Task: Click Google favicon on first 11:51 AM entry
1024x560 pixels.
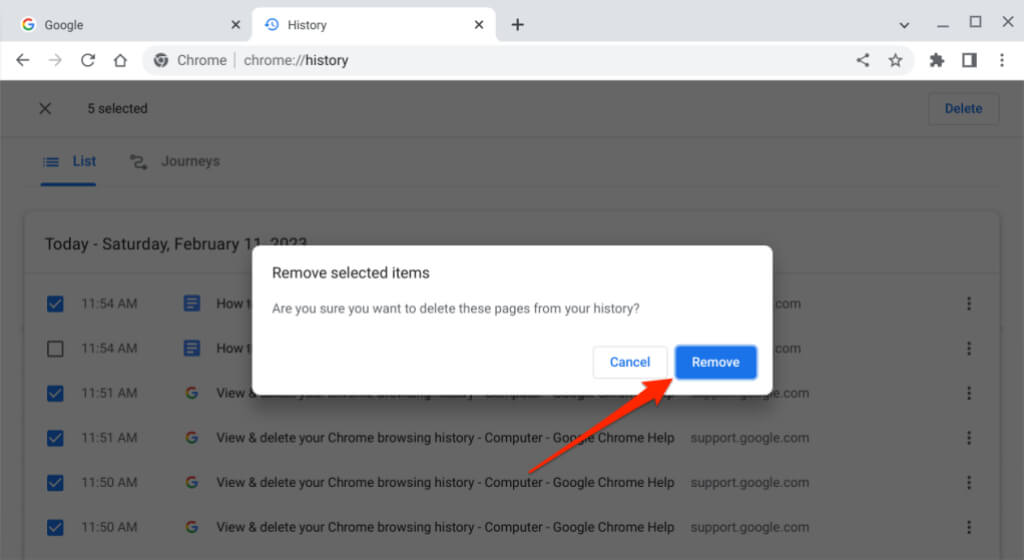Action: [x=191, y=393]
